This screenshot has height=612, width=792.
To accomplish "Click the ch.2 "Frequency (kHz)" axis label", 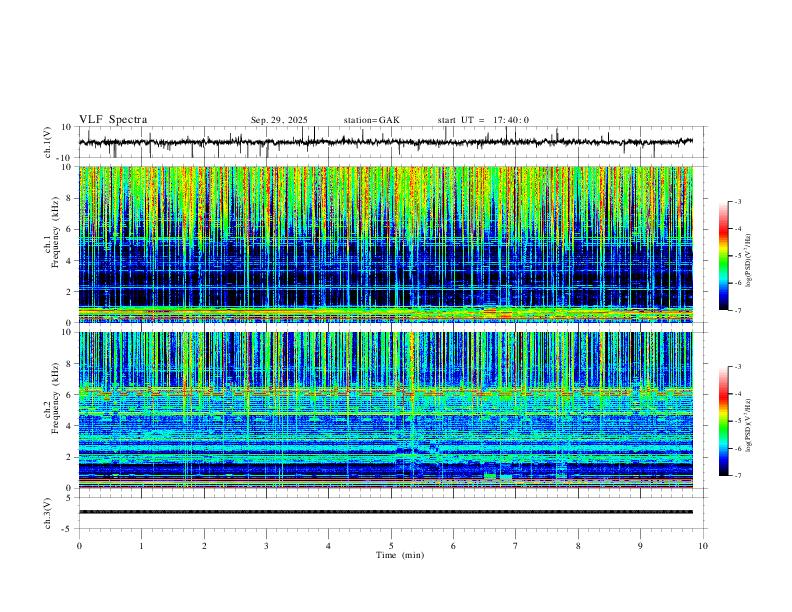I will click(x=56, y=396).
